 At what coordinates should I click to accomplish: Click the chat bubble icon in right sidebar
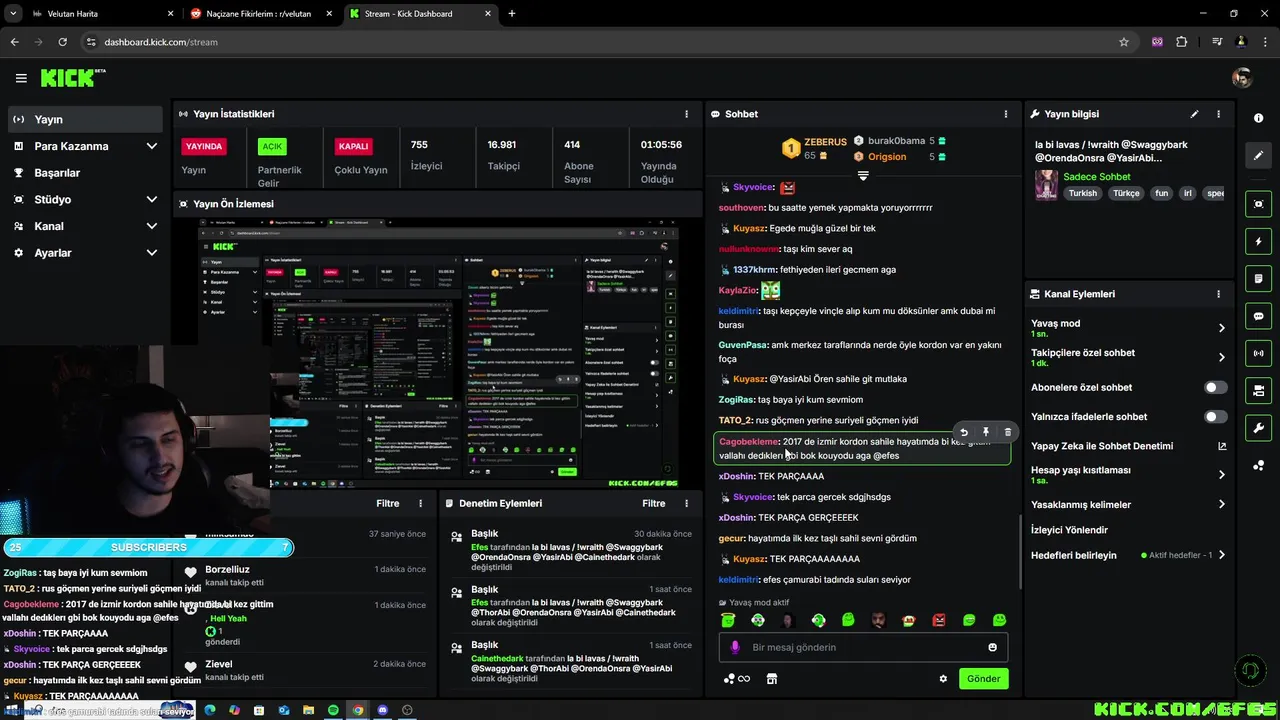pyautogui.click(x=1258, y=316)
